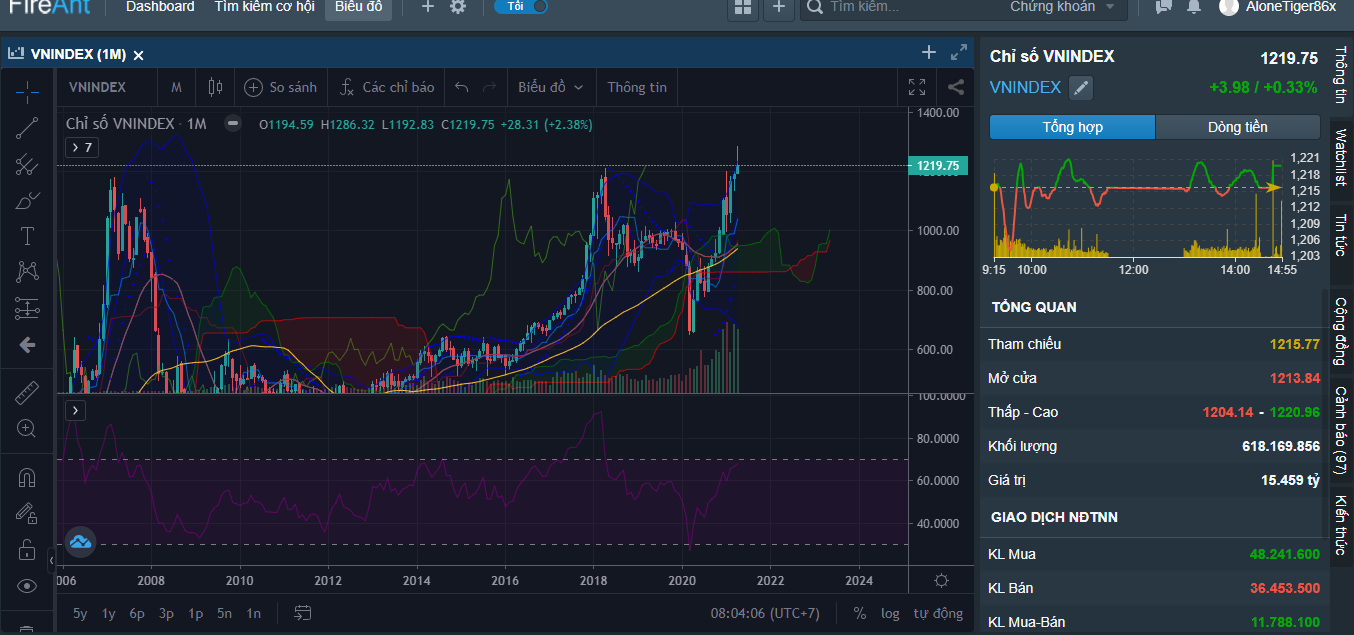Open fullscreen mode for the chart
The height and width of the screenshot is (635, 1354).
[917, 87]
